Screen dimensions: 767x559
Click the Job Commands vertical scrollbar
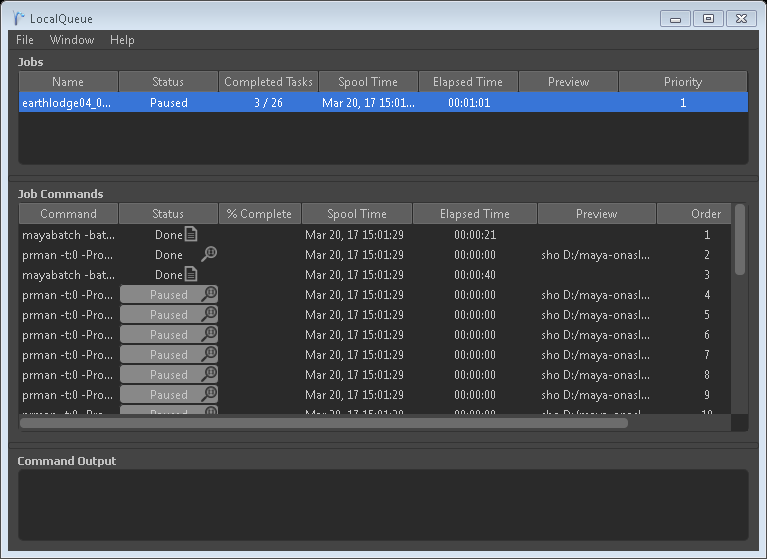click(740, 240)
